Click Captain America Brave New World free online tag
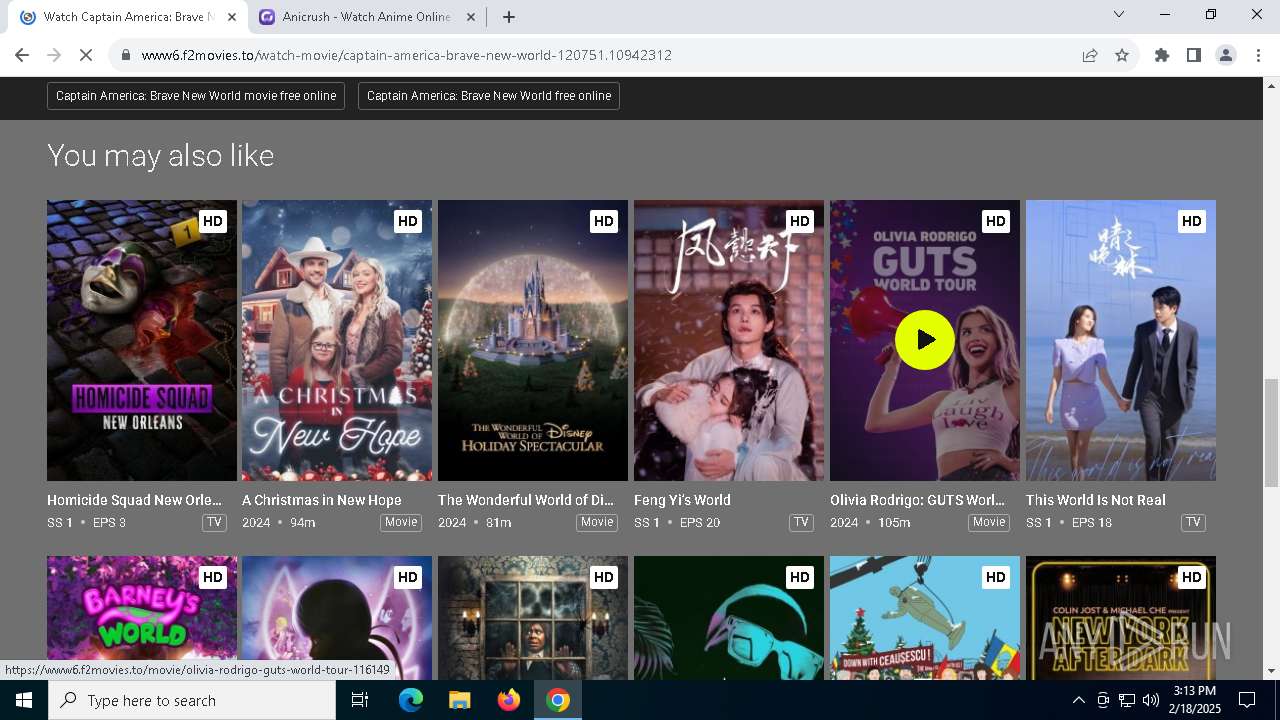This screenshot has height=720, width=1280. (x=489, y=96)
